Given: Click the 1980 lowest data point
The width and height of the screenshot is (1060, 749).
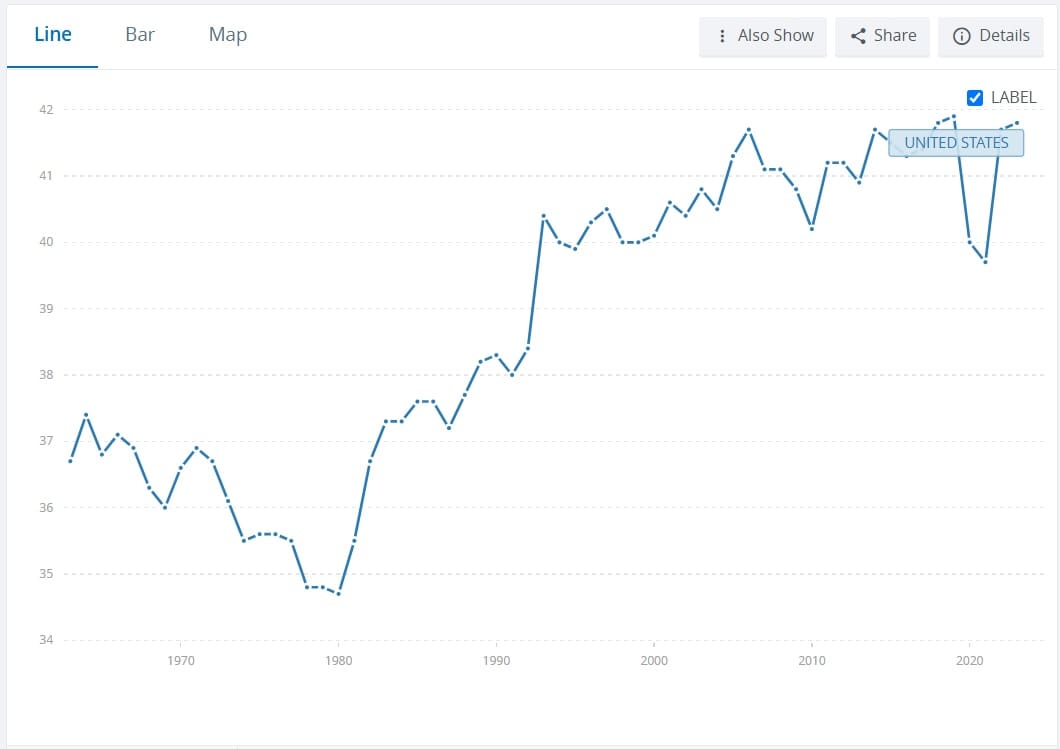Looking at the screenshot, I should 339,594.
